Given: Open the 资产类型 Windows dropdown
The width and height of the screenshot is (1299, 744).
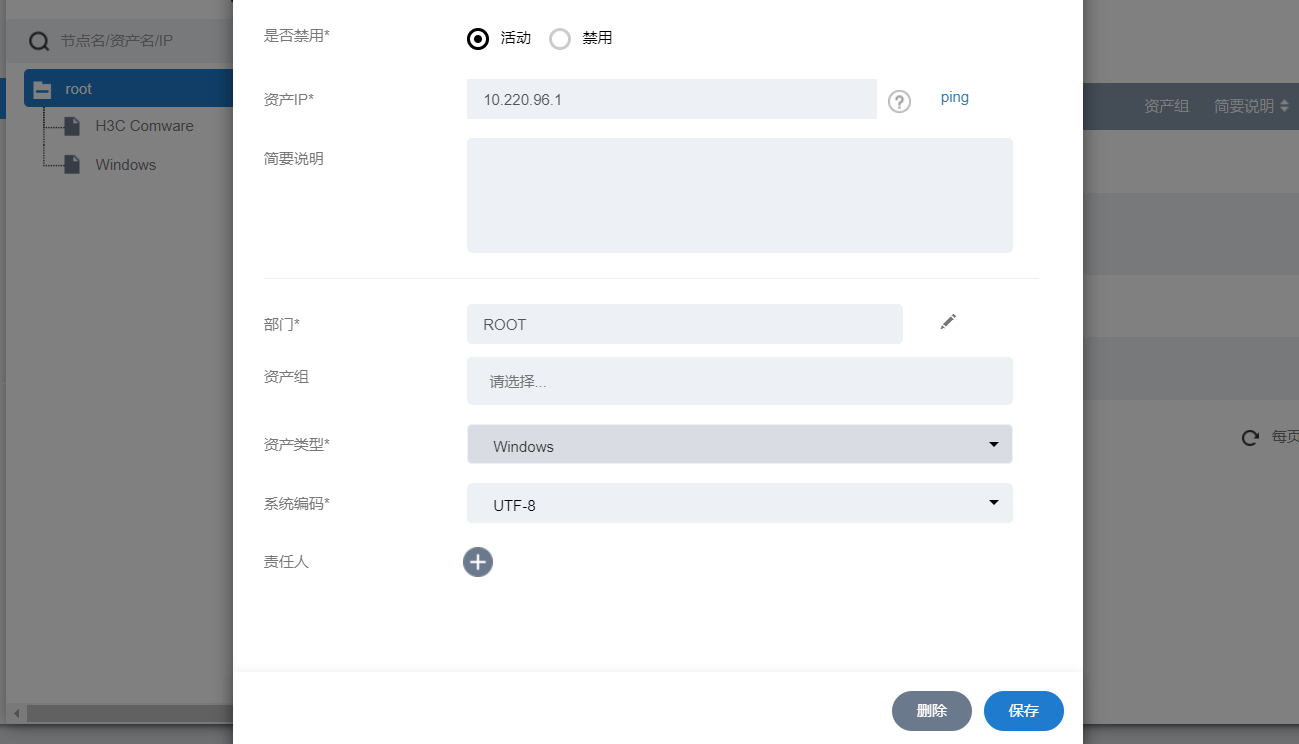Looking at the screenshot, I should tap(739, 445).
